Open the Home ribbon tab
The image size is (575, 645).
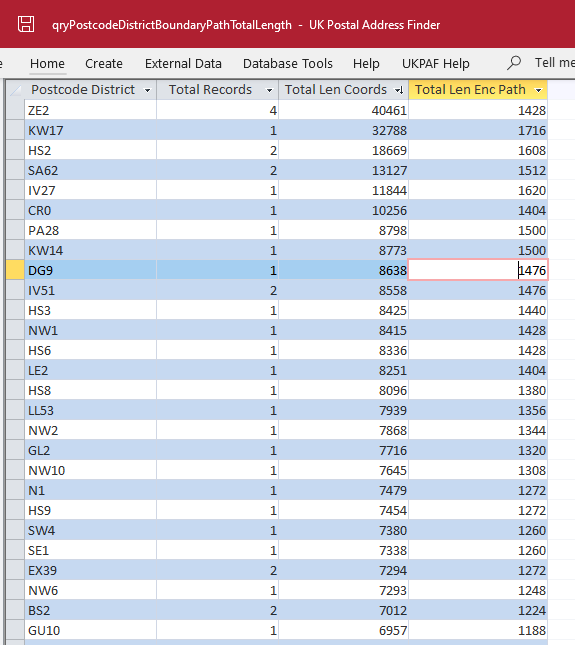click(47, 63)
